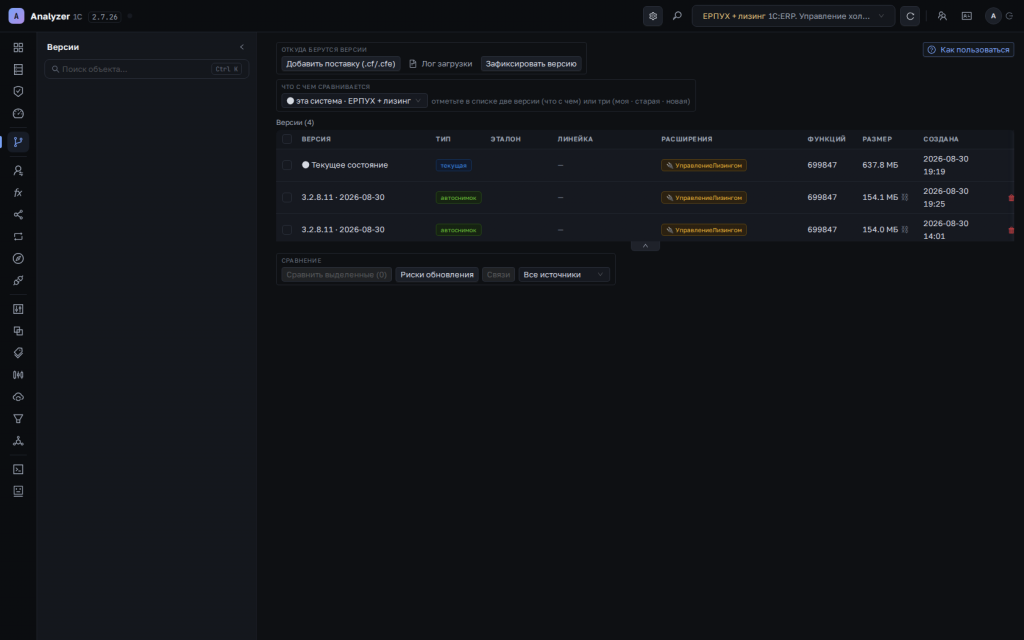1024x640 pixels.
Task: Click the Версия column header
Action: point(316,139)
